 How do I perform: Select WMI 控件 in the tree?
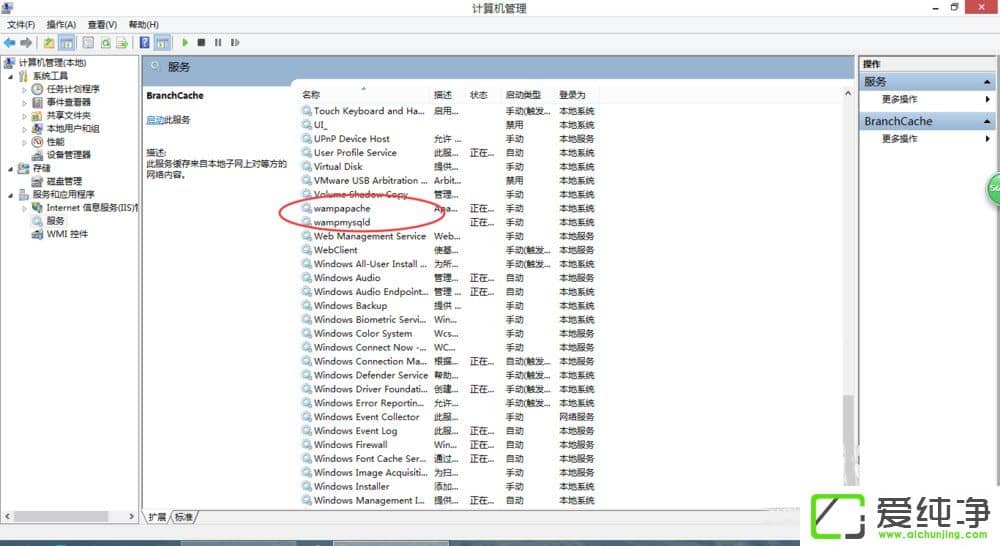tap(67, 234)
